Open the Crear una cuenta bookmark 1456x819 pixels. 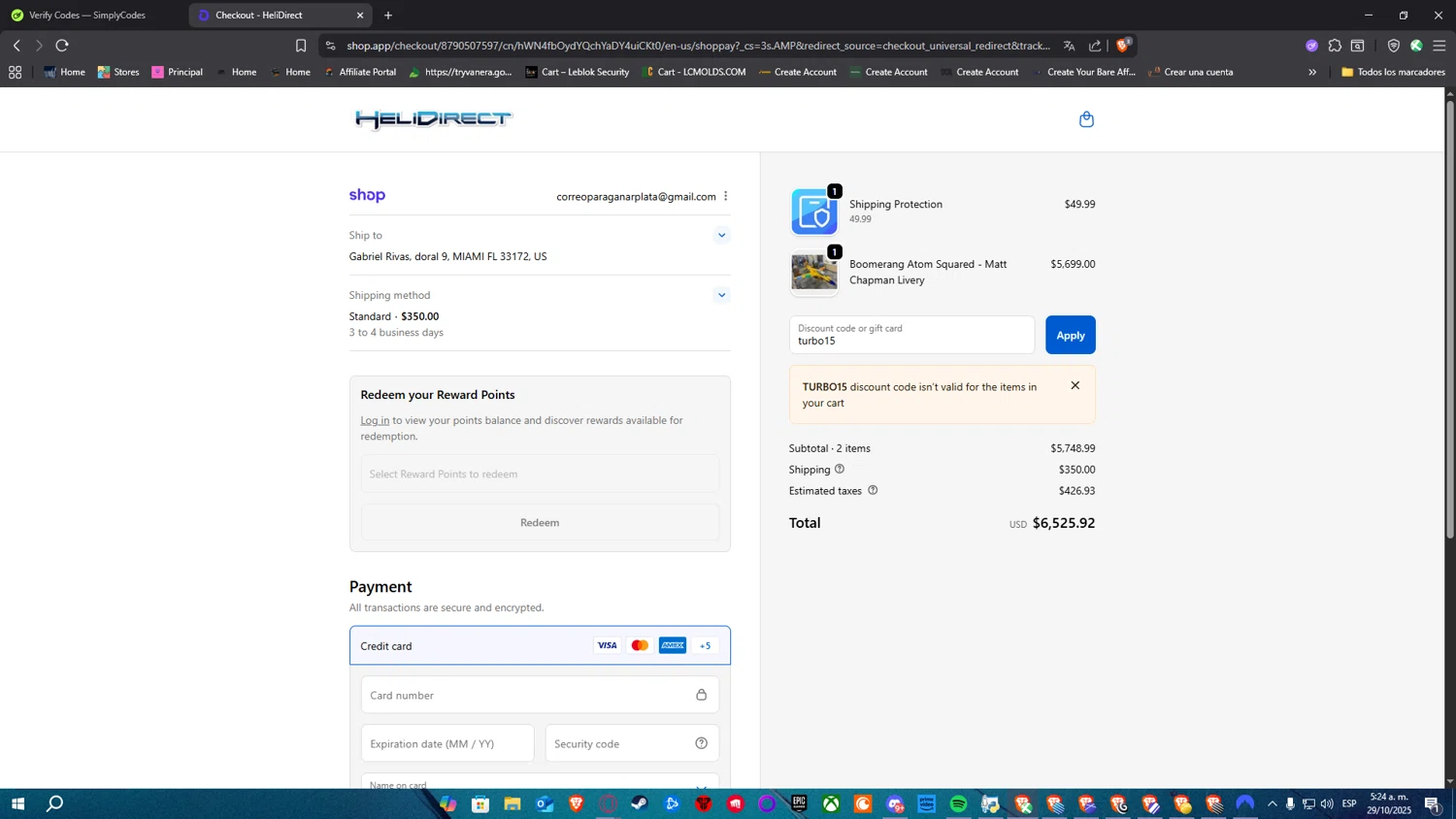point(1191,72)
